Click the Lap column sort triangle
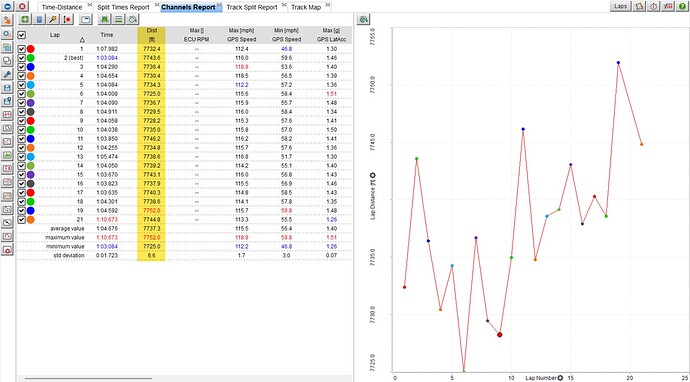Screen dimensions: 690x382 pos(82,40)
